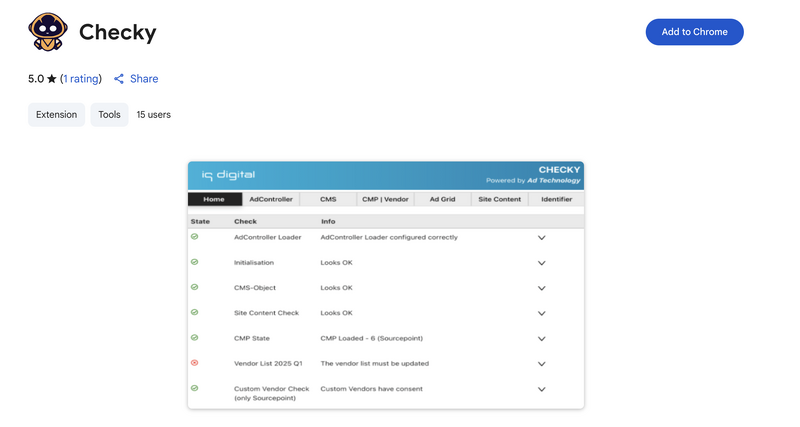The width and height of the screenshot is (800, 427).
Task: Click 'The vendor list must be updated' text
Action: tap(374, 363)
